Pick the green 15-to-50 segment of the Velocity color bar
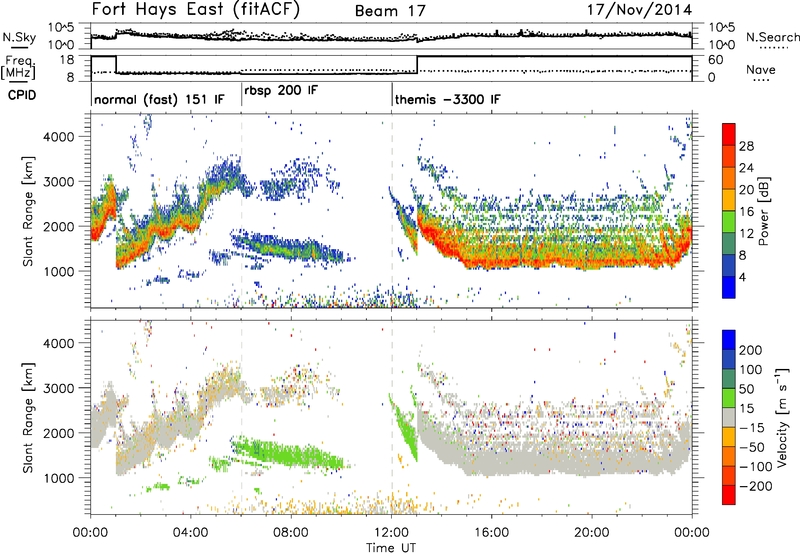800x554 pixels. [x=729, y=398]
